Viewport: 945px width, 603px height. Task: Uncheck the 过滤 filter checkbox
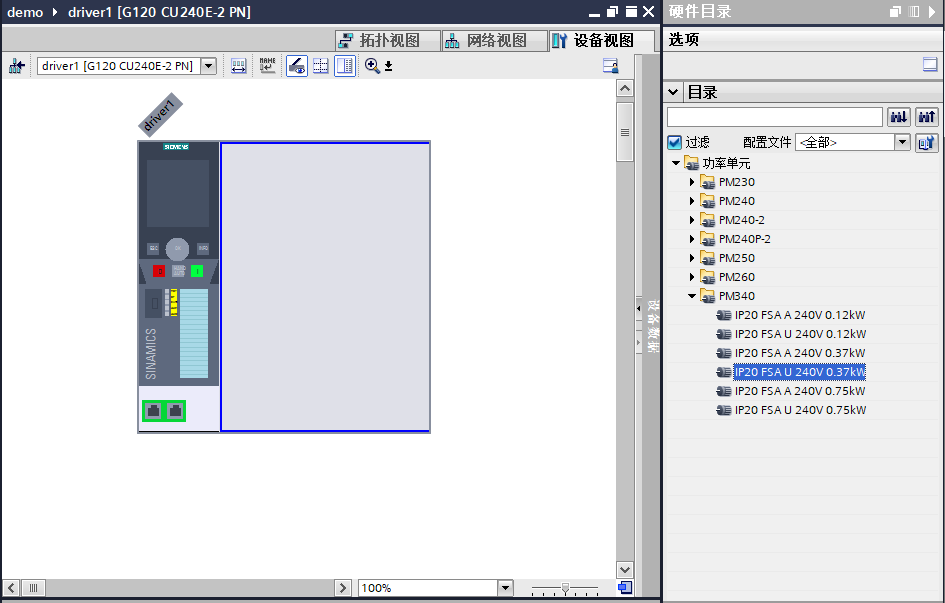click(674, 142)
